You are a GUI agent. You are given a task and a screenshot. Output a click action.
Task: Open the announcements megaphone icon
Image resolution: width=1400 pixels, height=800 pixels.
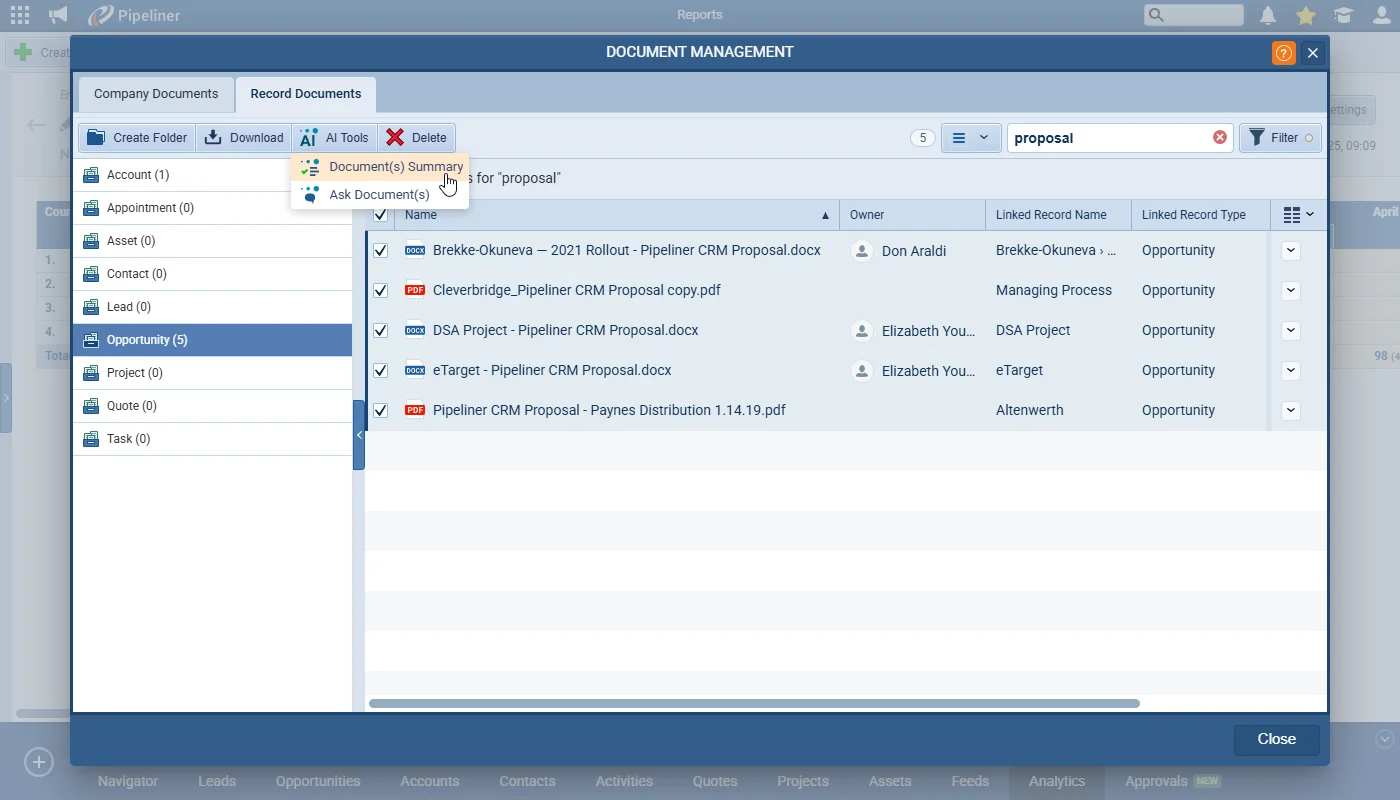tap(59, 15)
